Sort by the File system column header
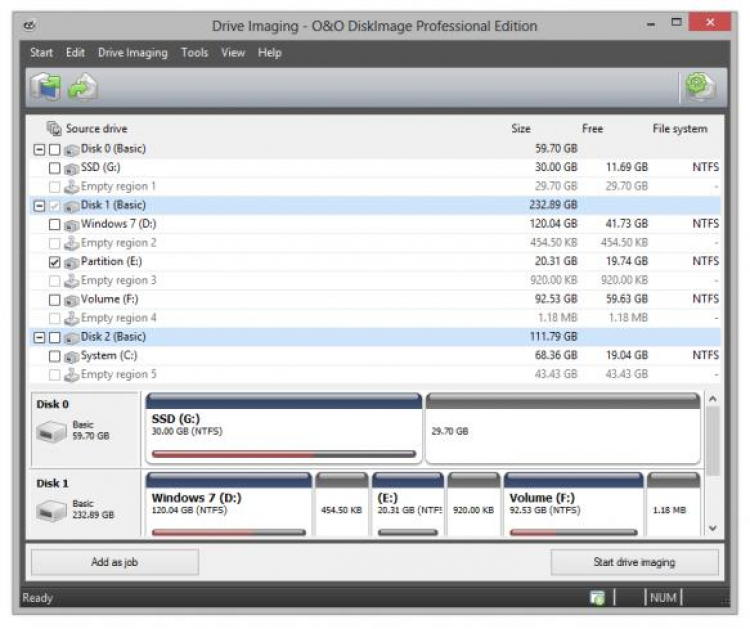The image size is (750, 629). tap(680, 129)
